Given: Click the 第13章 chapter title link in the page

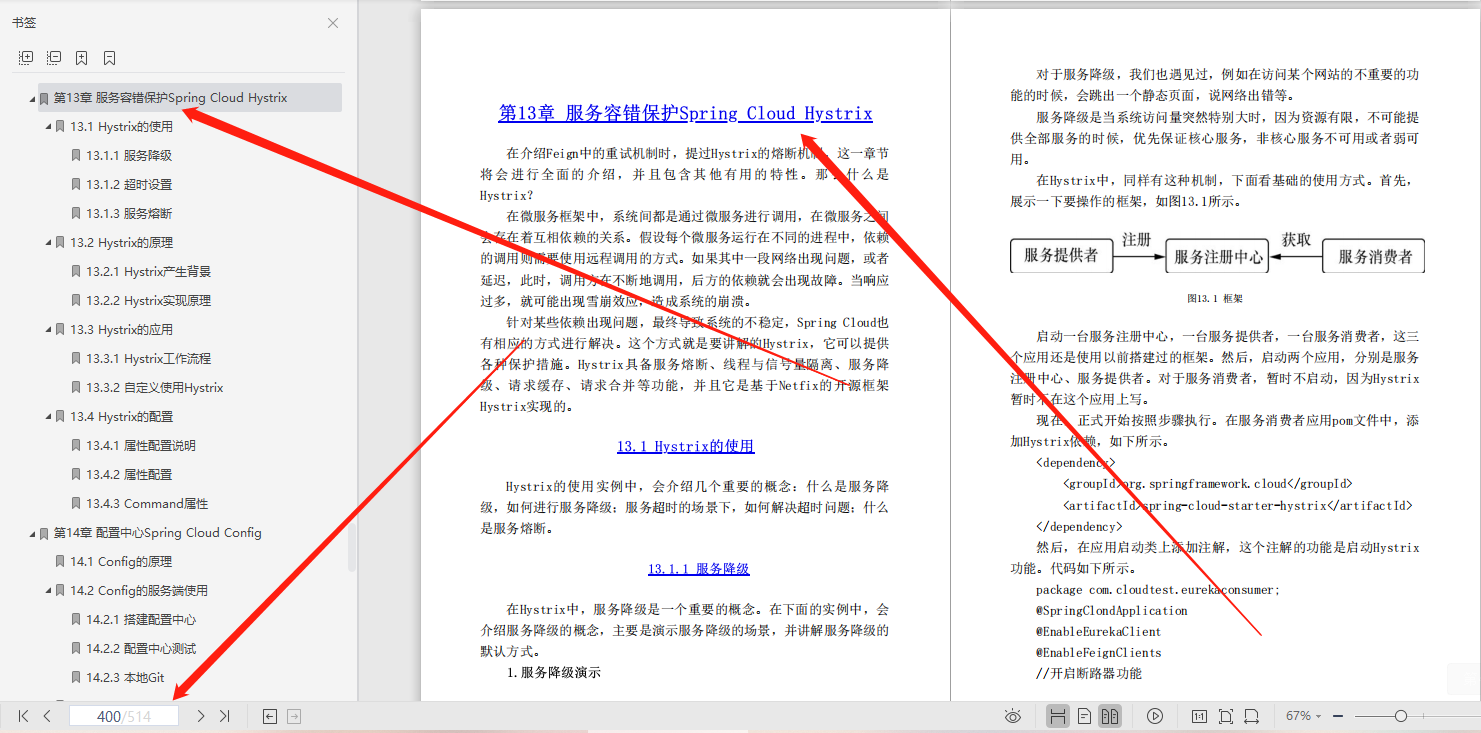Looking at the screenshot, I should (x=685, y=114).
